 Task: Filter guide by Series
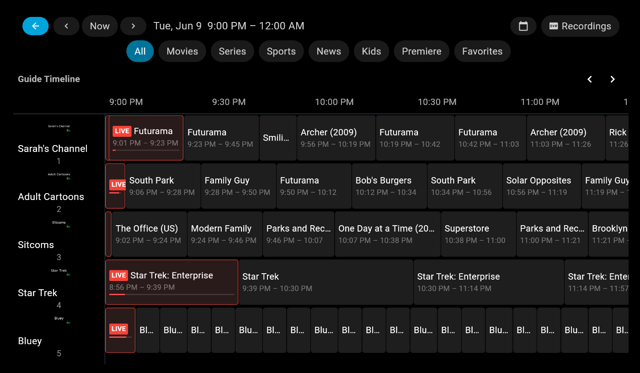pyautogui.click(x=232, y=51)
